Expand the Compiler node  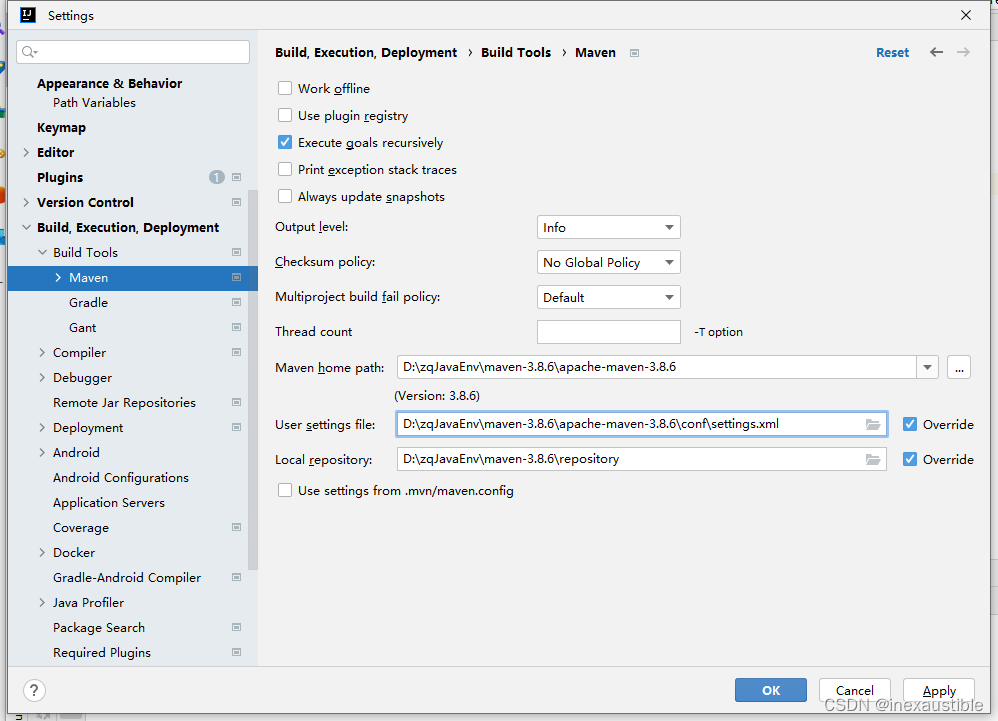click(42, 353)
